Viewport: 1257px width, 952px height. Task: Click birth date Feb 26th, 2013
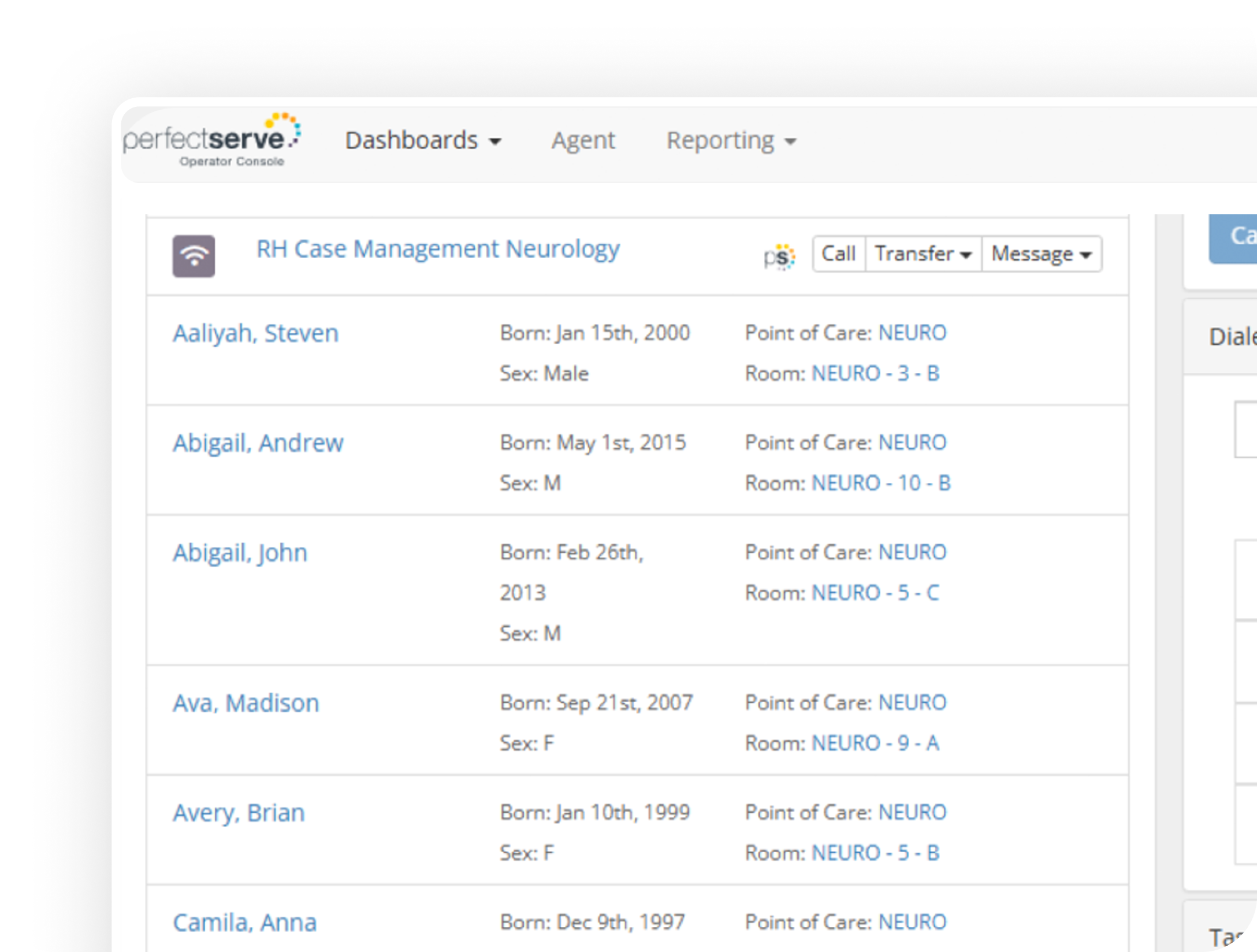[x=572, y=572]
